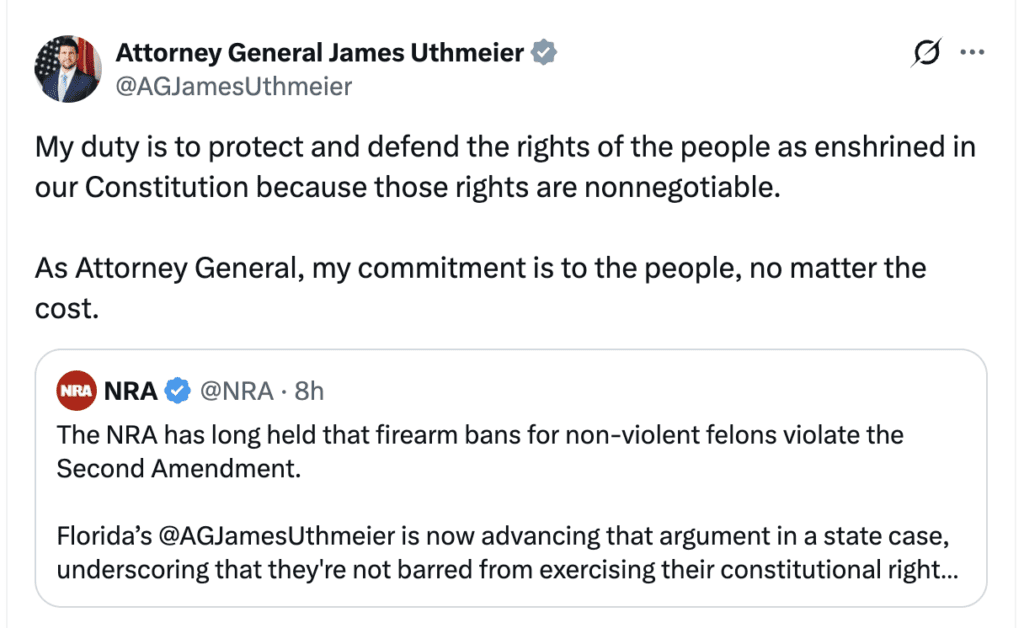The height and width of the screenshot is (628, 1024).
Task: Click the NRA account name in quote
Action: click(x=131, y=391)
